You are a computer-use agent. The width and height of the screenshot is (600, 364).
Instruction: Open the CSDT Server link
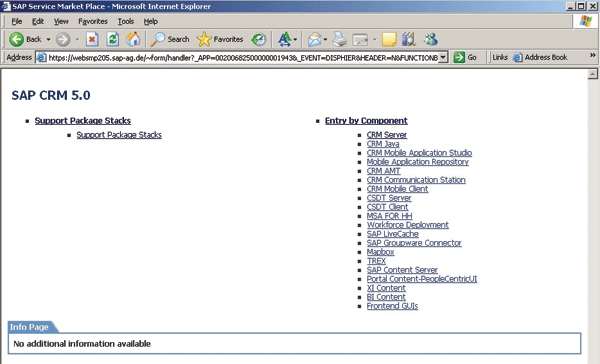tap(389, 198)
